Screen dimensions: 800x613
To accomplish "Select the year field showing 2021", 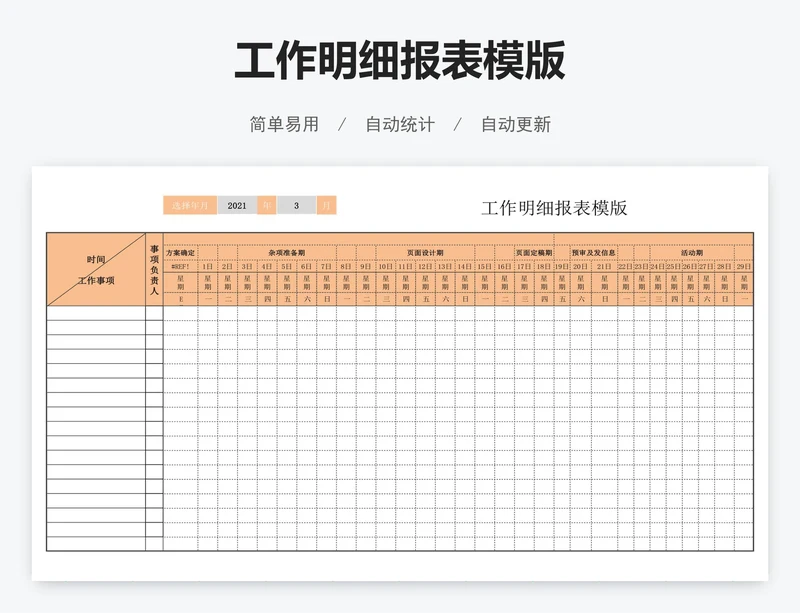I will [237, 206].
